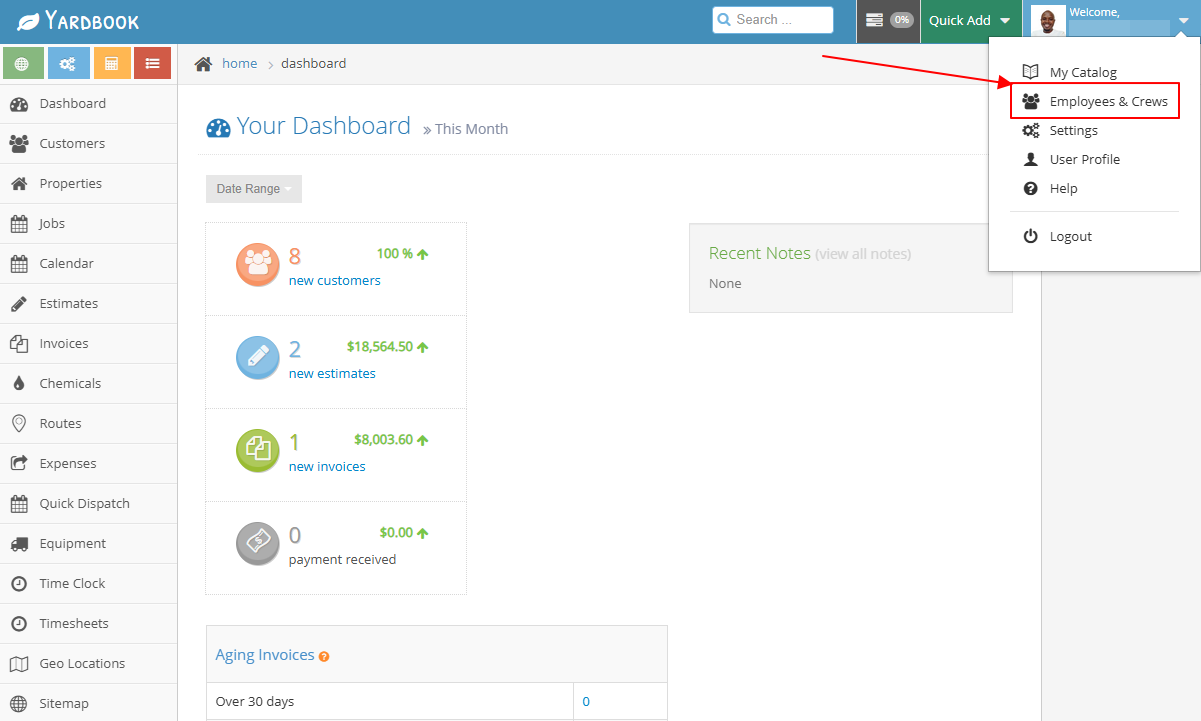Click into the Search input field
Viewport: 1201px width, 721px height.
(x=773, y=20)
